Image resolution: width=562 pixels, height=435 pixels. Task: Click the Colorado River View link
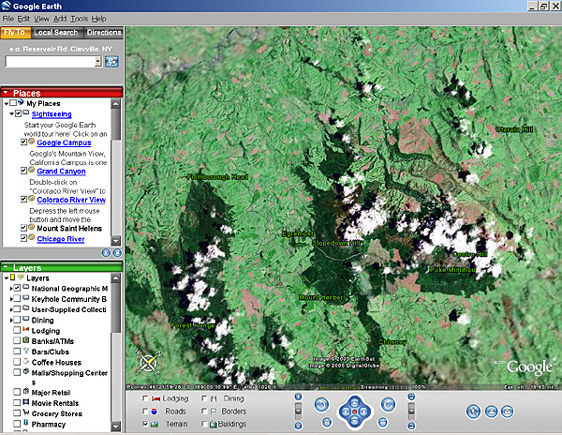(x=71, y=200)
